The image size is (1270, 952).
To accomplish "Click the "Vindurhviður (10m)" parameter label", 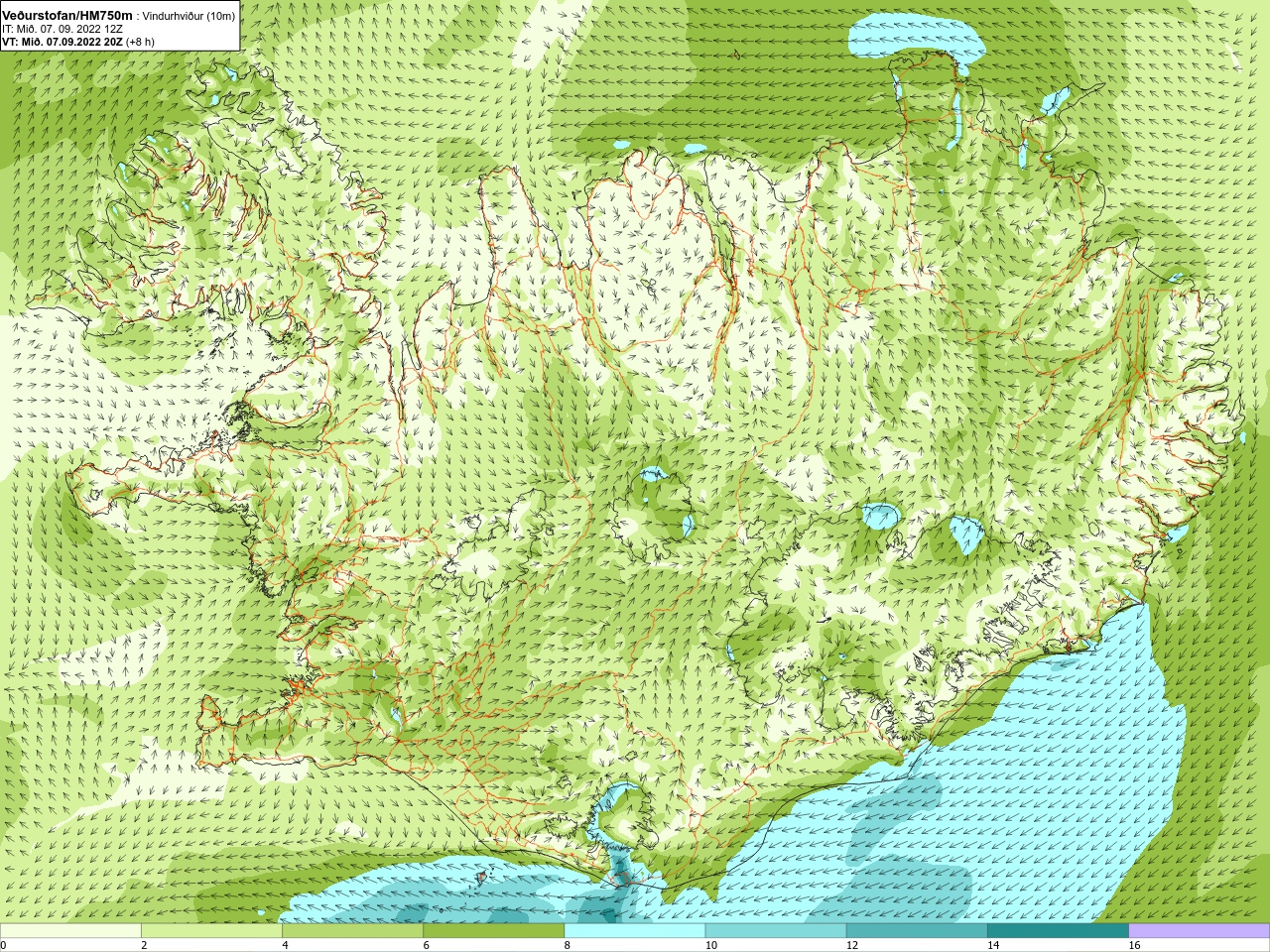I will coord(190,16).
